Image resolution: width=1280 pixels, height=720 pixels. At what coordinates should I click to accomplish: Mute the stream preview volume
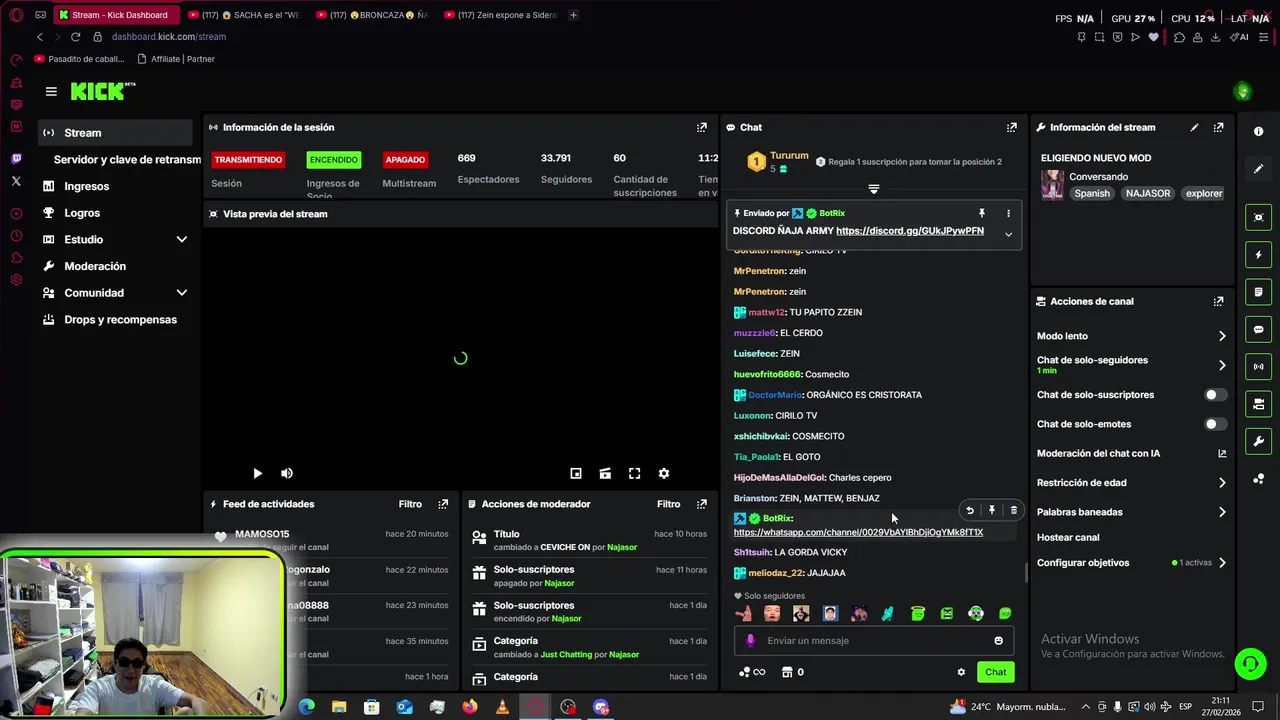click(x=287, y=473)
